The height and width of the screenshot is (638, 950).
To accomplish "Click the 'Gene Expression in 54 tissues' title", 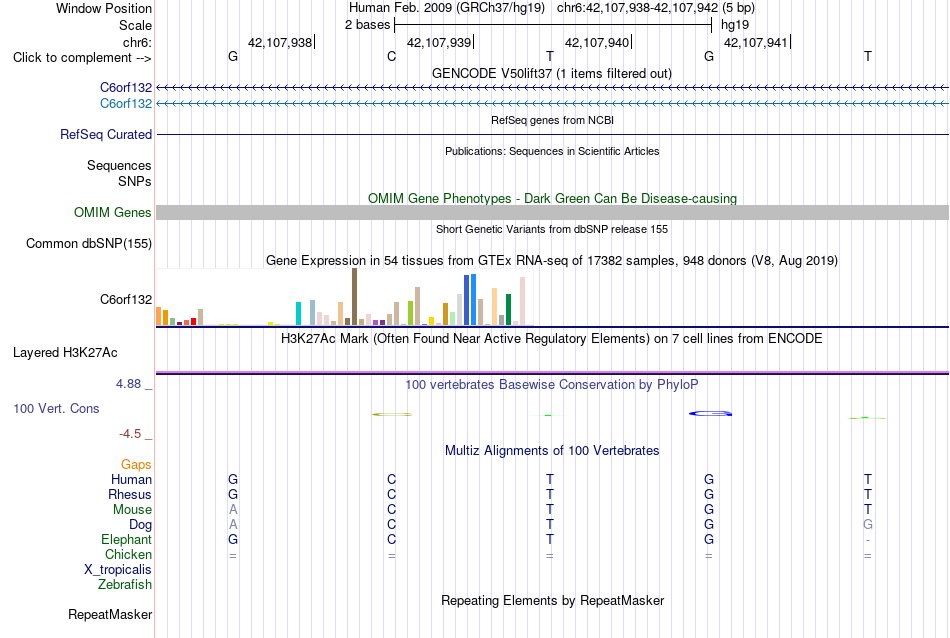I will [x=552, y=261].
